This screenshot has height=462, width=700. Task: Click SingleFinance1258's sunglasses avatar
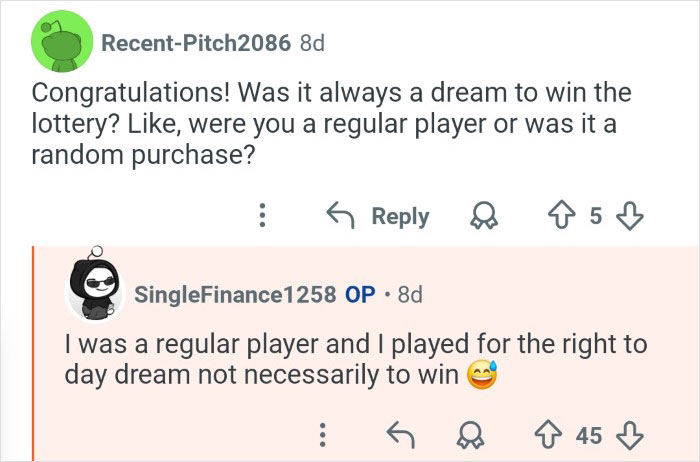pos(93,292)
